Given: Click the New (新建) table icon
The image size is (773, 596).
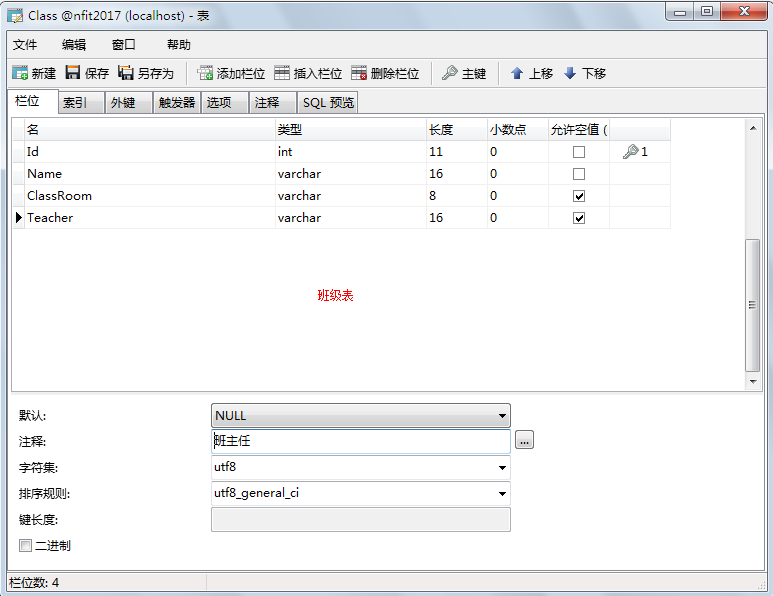Looking at the screenshot, I should (20, 73).
